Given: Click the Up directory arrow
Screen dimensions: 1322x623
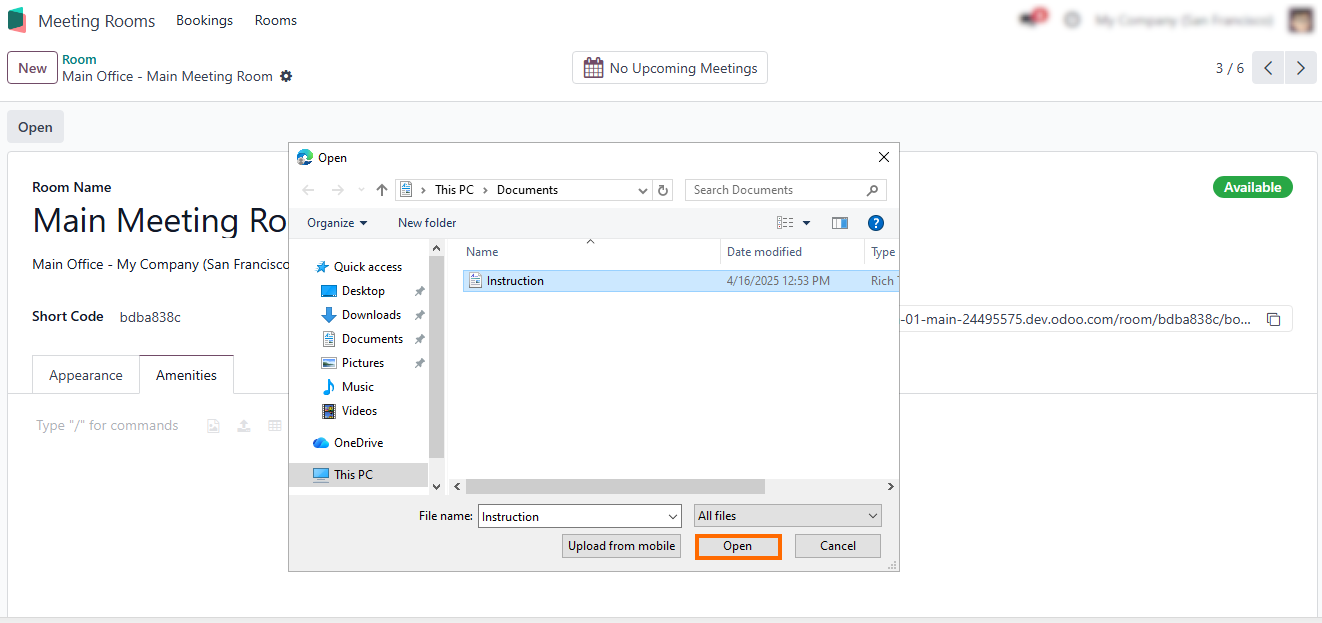Looking at the screenshot, I should pyautogui.click(x=382, y=190).
